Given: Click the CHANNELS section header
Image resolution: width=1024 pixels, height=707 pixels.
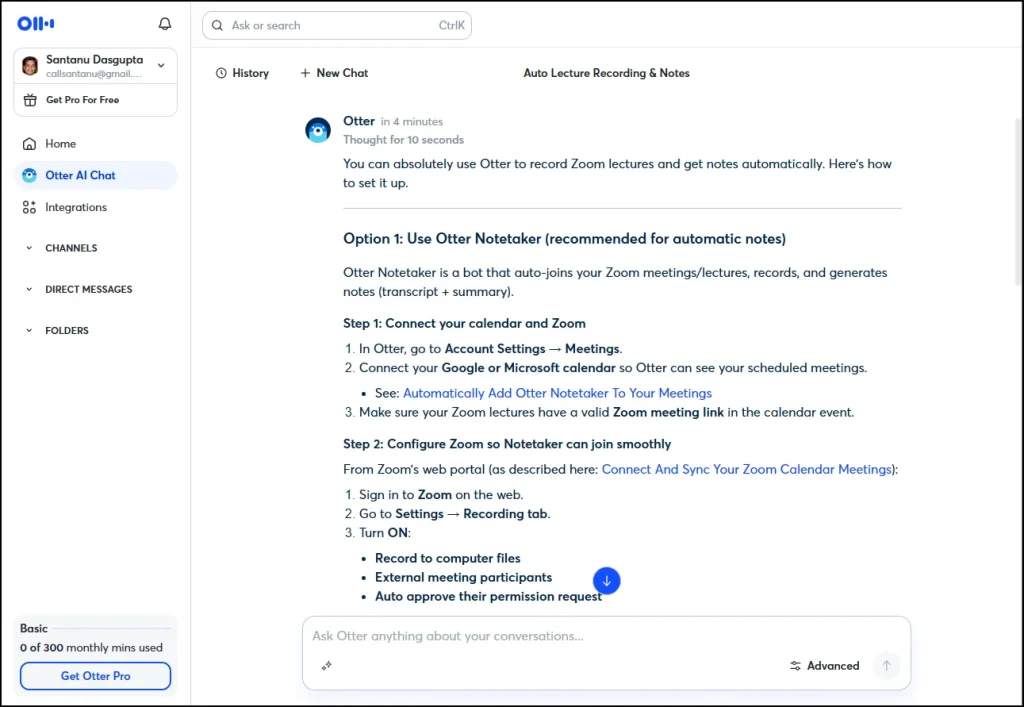Looking at the screenshot, I should [71, 248].
